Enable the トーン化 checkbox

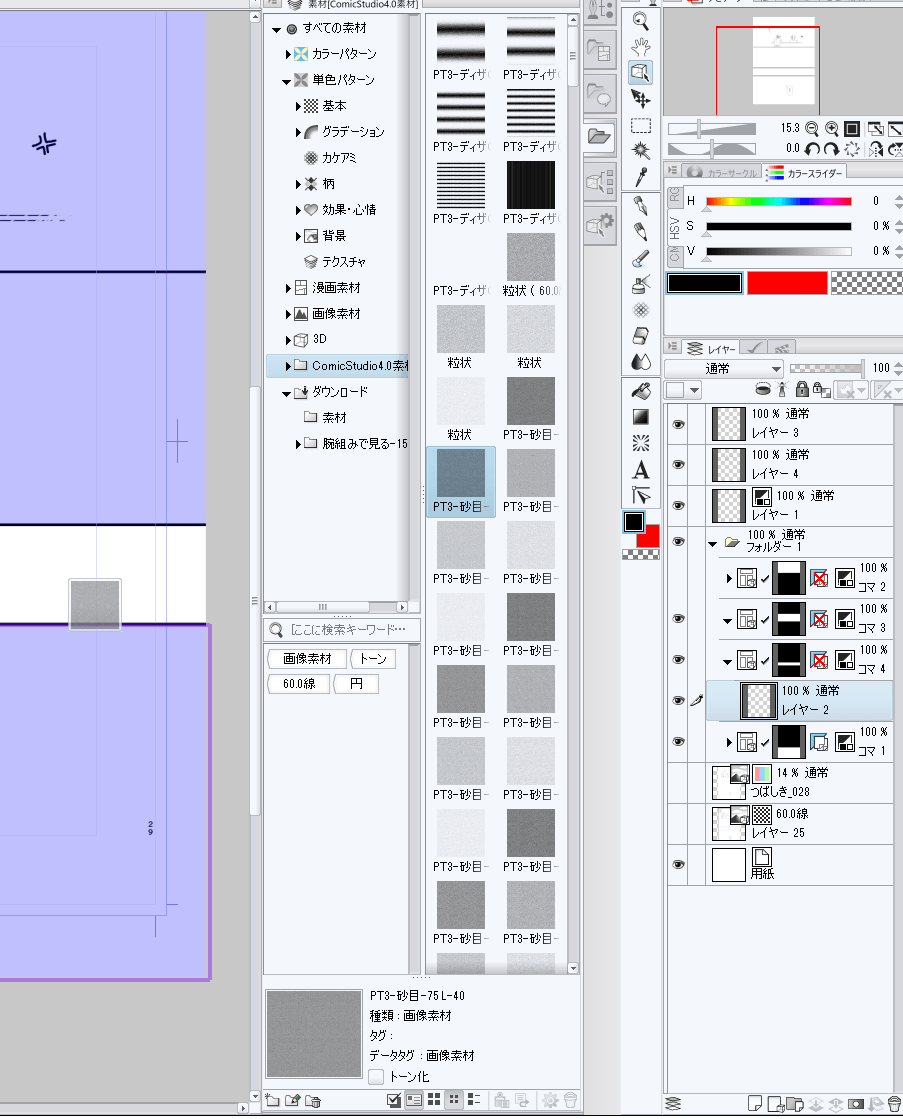click(x=376, y=1077)
